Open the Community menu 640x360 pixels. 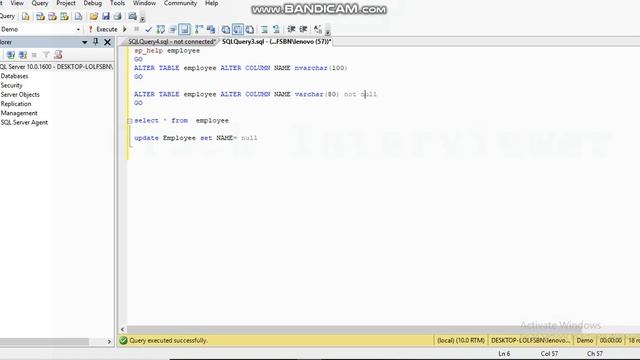click(180, 3)
